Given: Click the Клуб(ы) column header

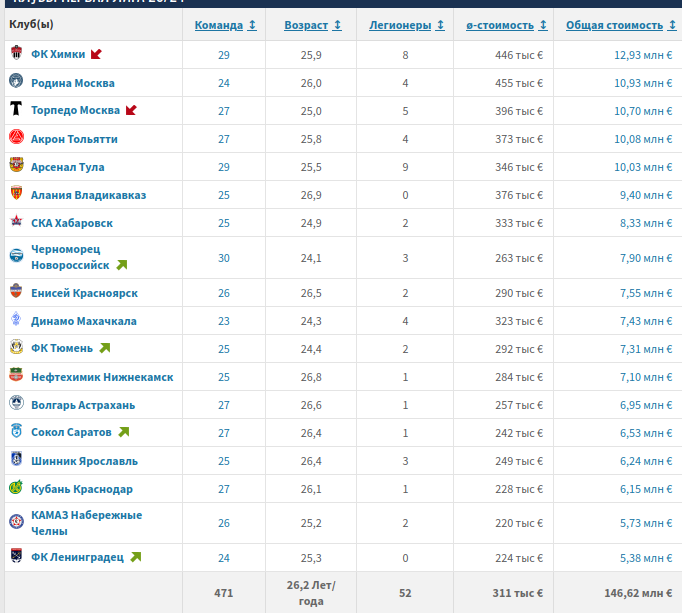Looking at the screenshot, I should tap(31, 24).
